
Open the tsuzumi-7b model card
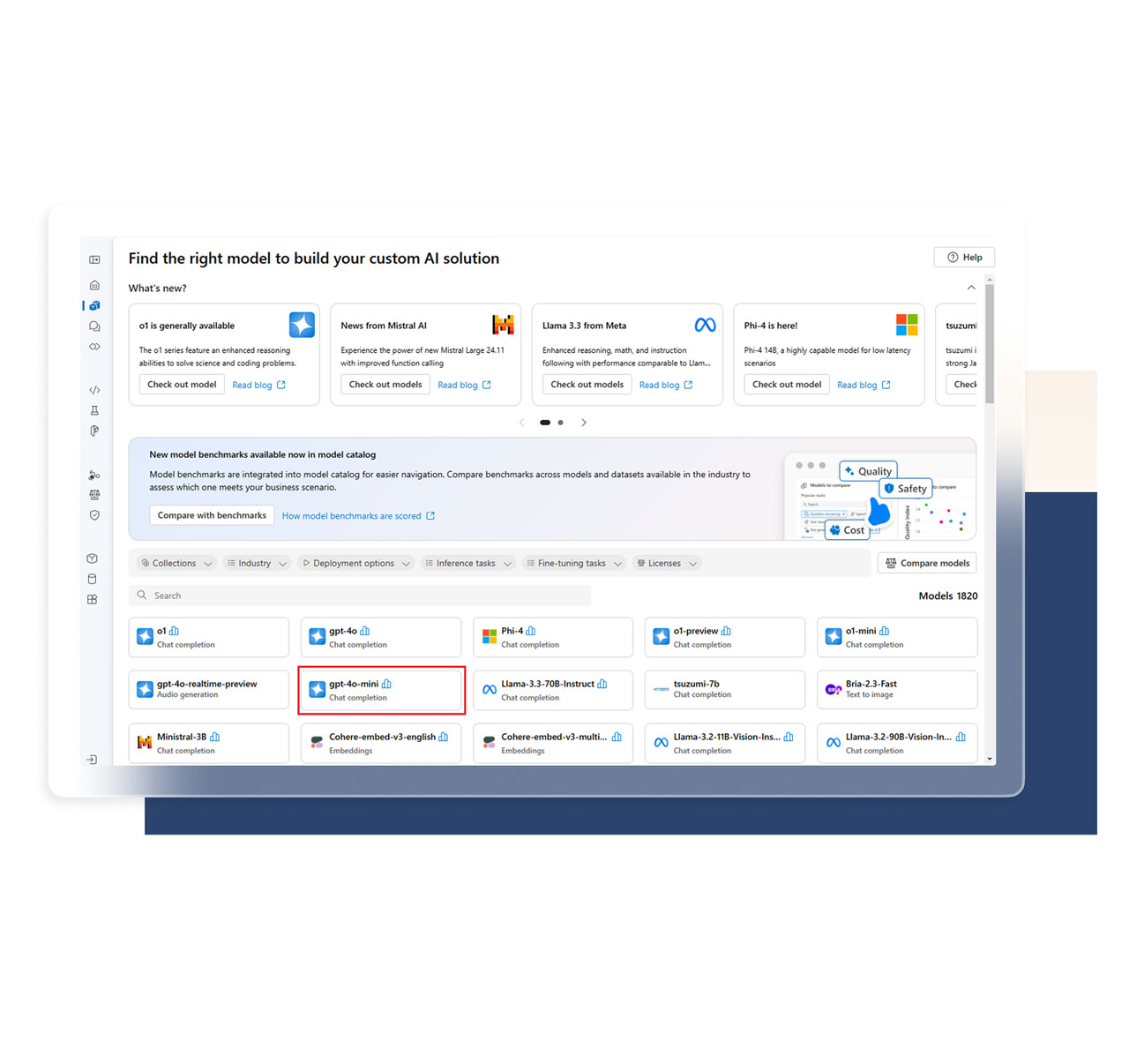pos(725,690)
